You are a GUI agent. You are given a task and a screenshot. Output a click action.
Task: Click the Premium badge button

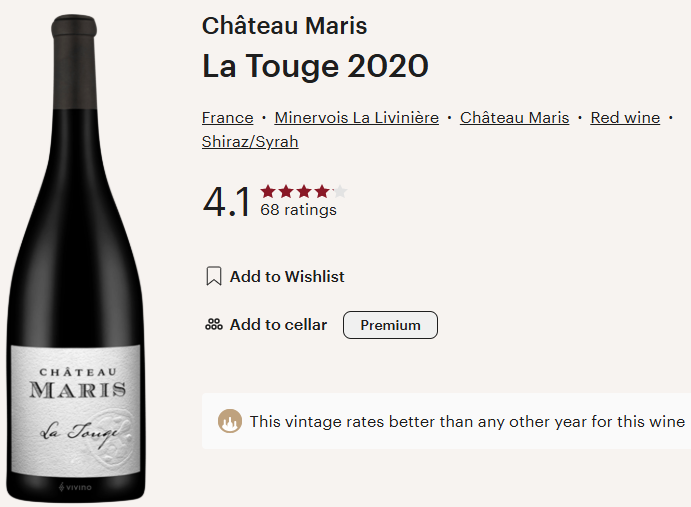pos(390,325)
